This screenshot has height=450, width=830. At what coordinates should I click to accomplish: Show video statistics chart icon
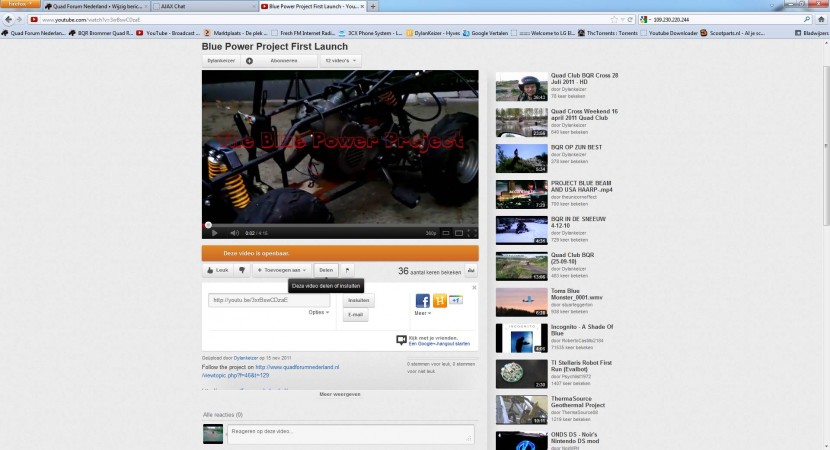coord(471,270)
